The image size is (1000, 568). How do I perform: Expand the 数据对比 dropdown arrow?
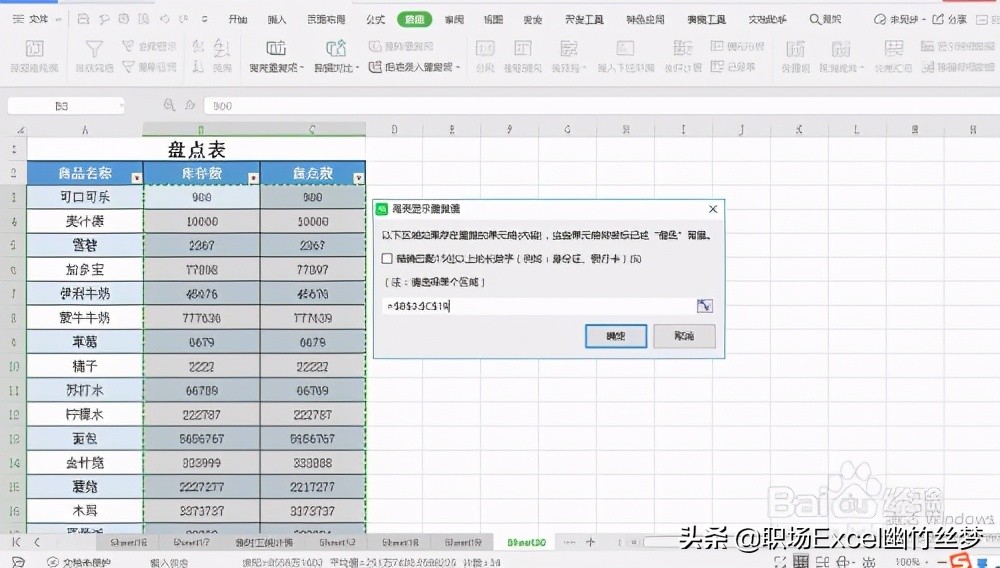(x=358, y=68)
